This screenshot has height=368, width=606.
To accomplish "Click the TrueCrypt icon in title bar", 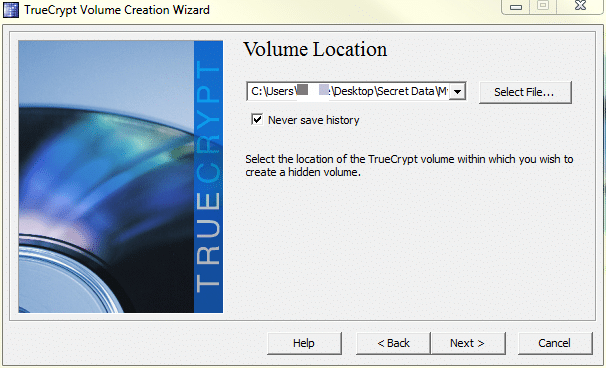I will 10,10.
